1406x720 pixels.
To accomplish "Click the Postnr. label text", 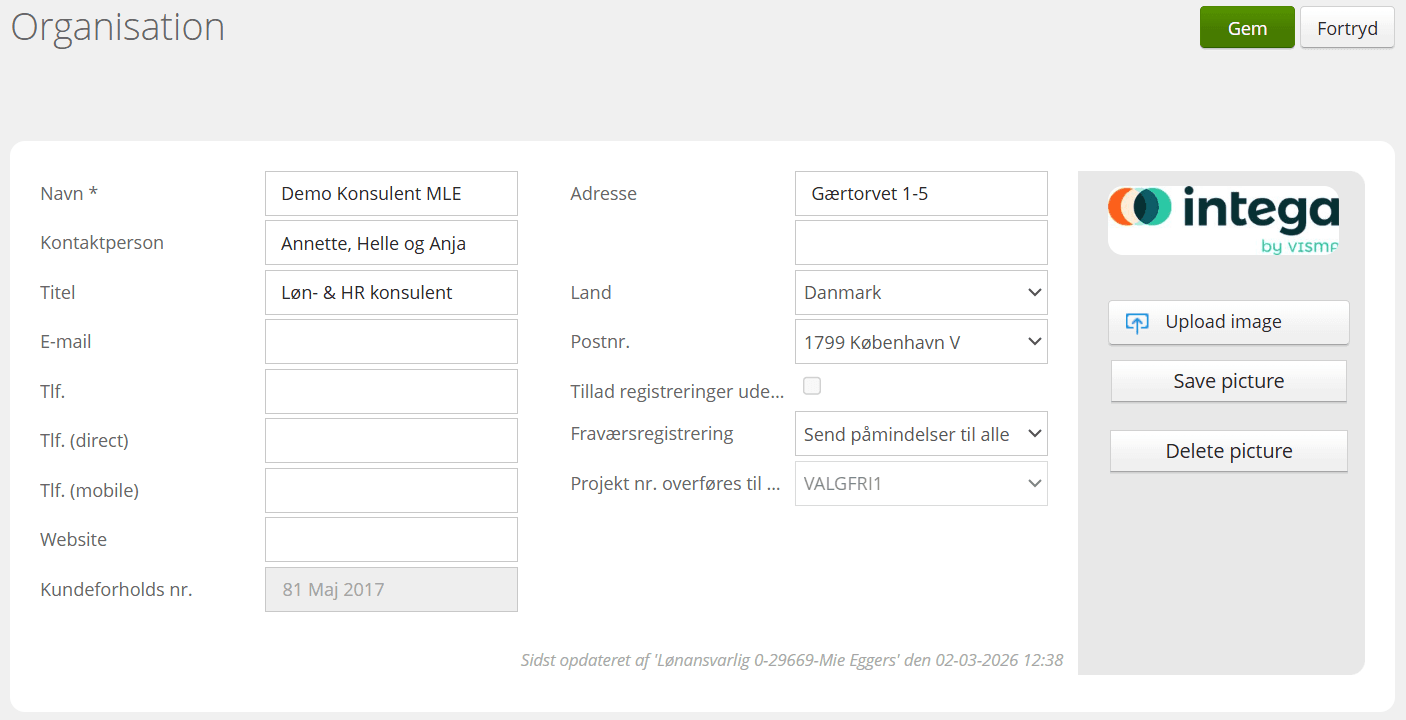I will 600,342.
